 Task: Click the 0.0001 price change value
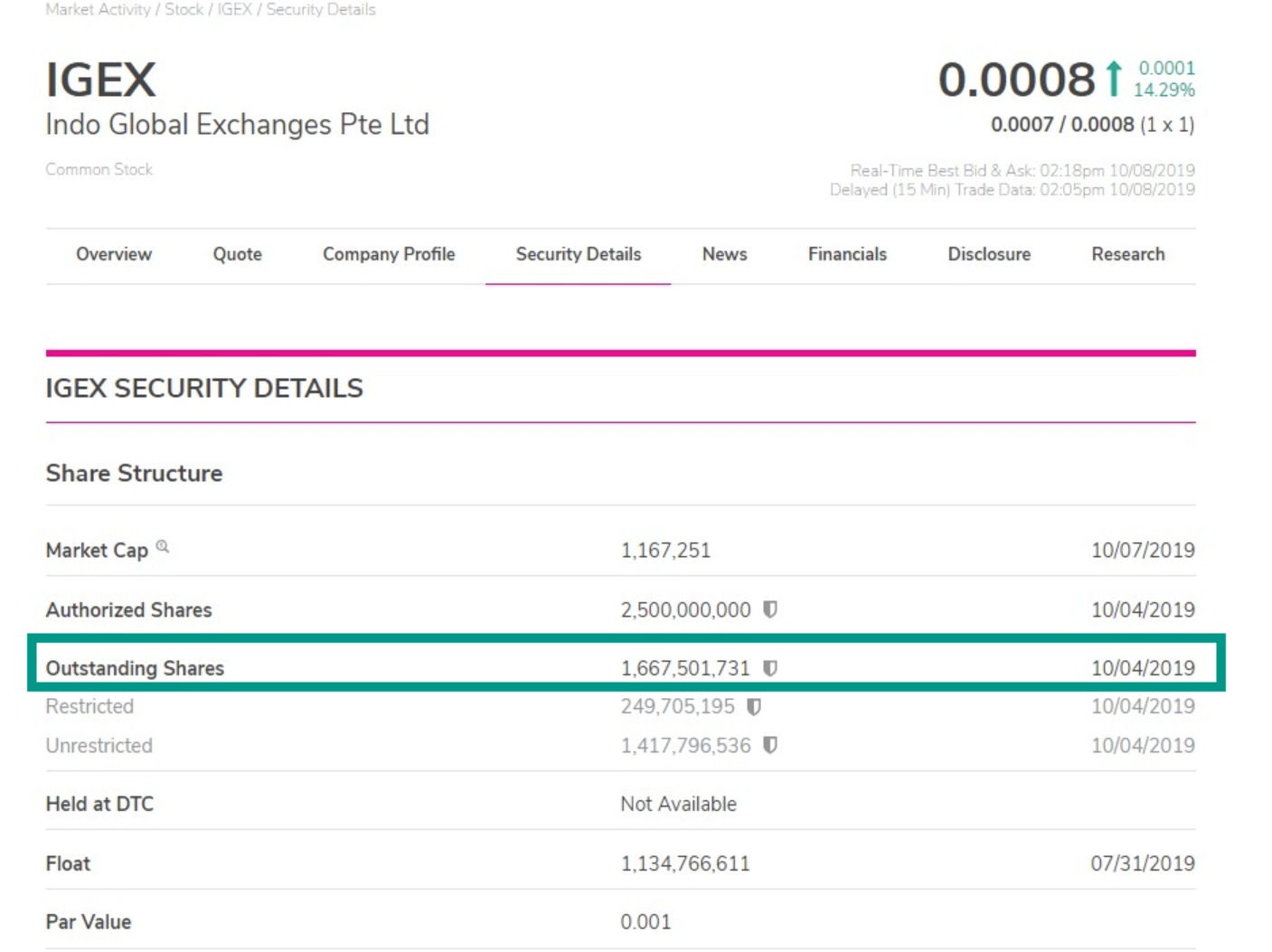point(1167,68)
